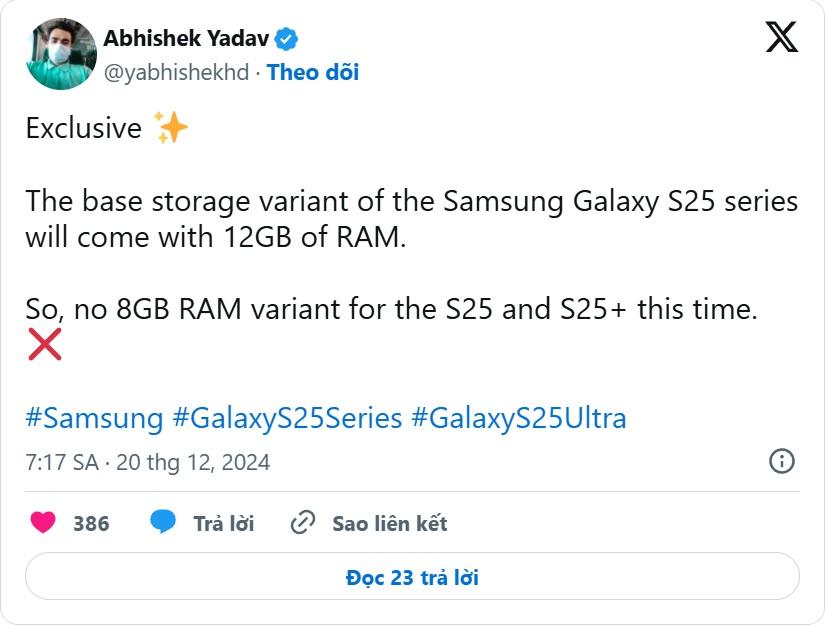Viewport: 826px width, 627px height.
Task: Select the Sao liên kết label
Action: (389, 523)
